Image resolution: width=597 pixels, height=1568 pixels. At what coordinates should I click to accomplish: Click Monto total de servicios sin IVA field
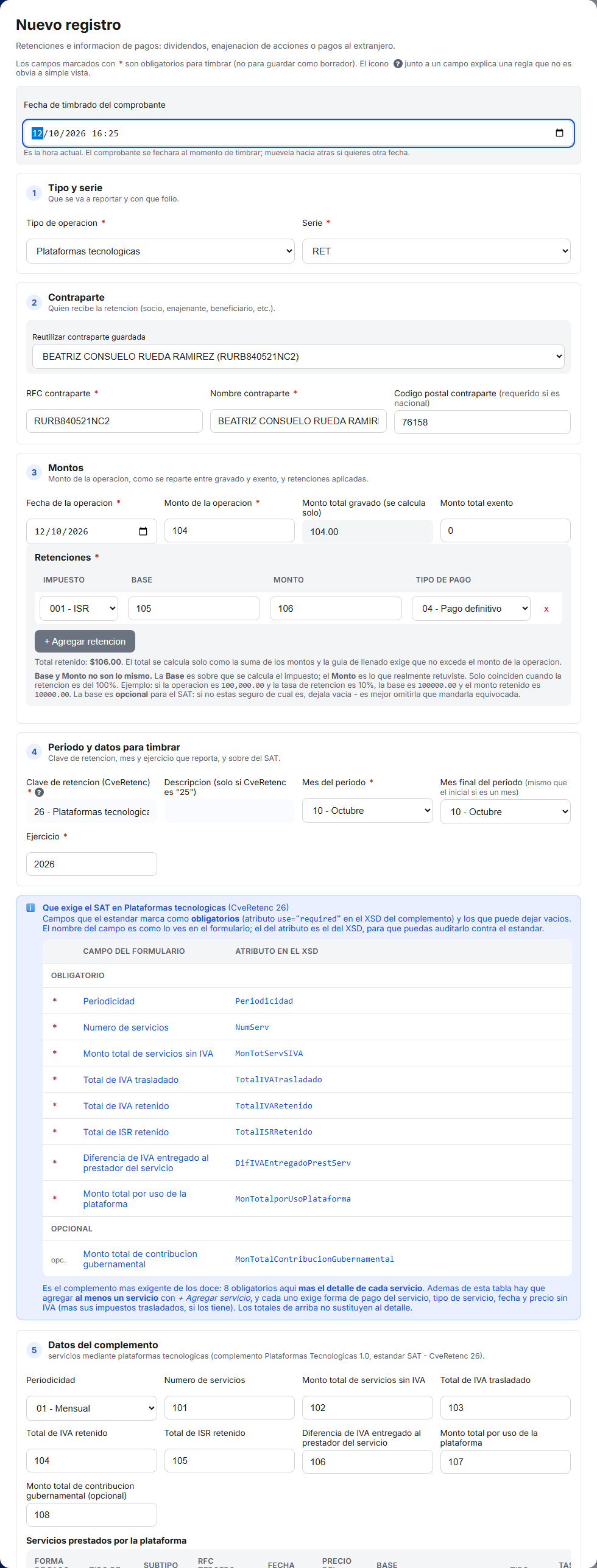(367, 1408)
